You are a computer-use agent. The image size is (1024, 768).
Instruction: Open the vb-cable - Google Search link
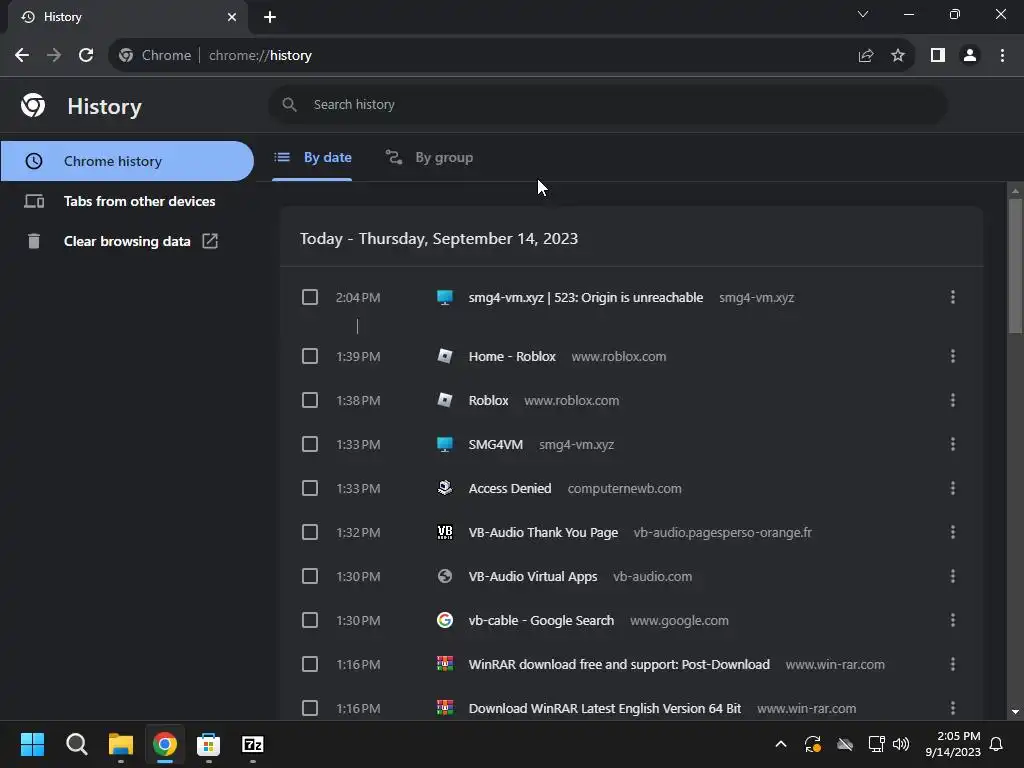pyautogui.click(x=541, y=620)
